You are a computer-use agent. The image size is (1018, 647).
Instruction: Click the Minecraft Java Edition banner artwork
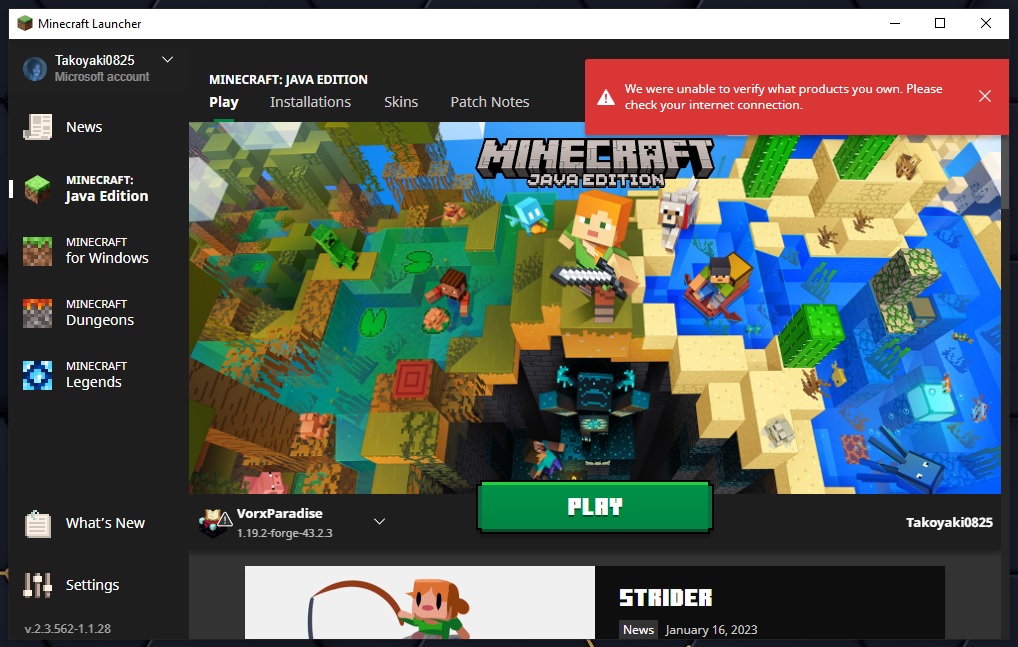pyautogui.click(x=595, y=308)
